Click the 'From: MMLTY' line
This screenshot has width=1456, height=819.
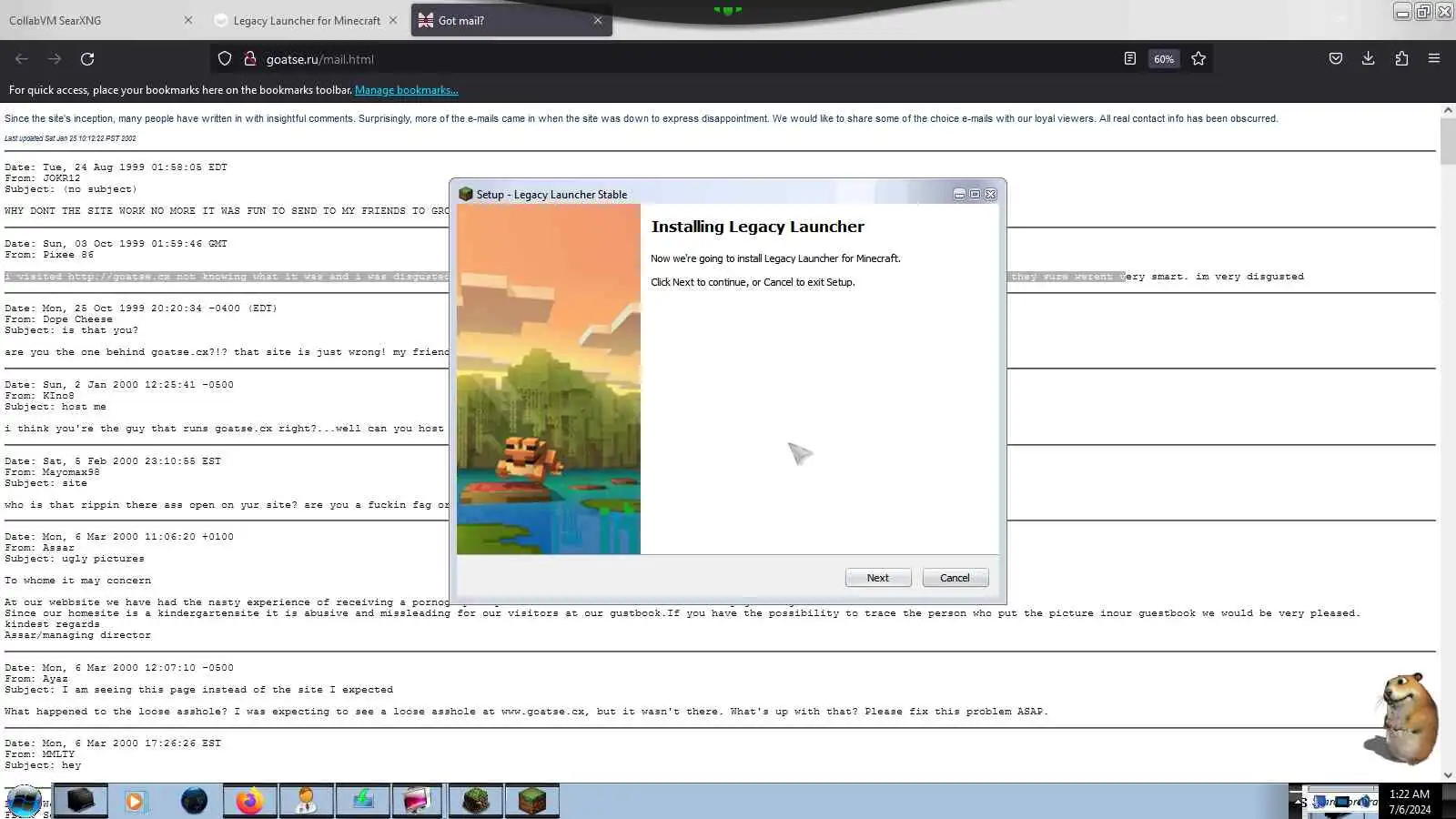coord(39,754)
